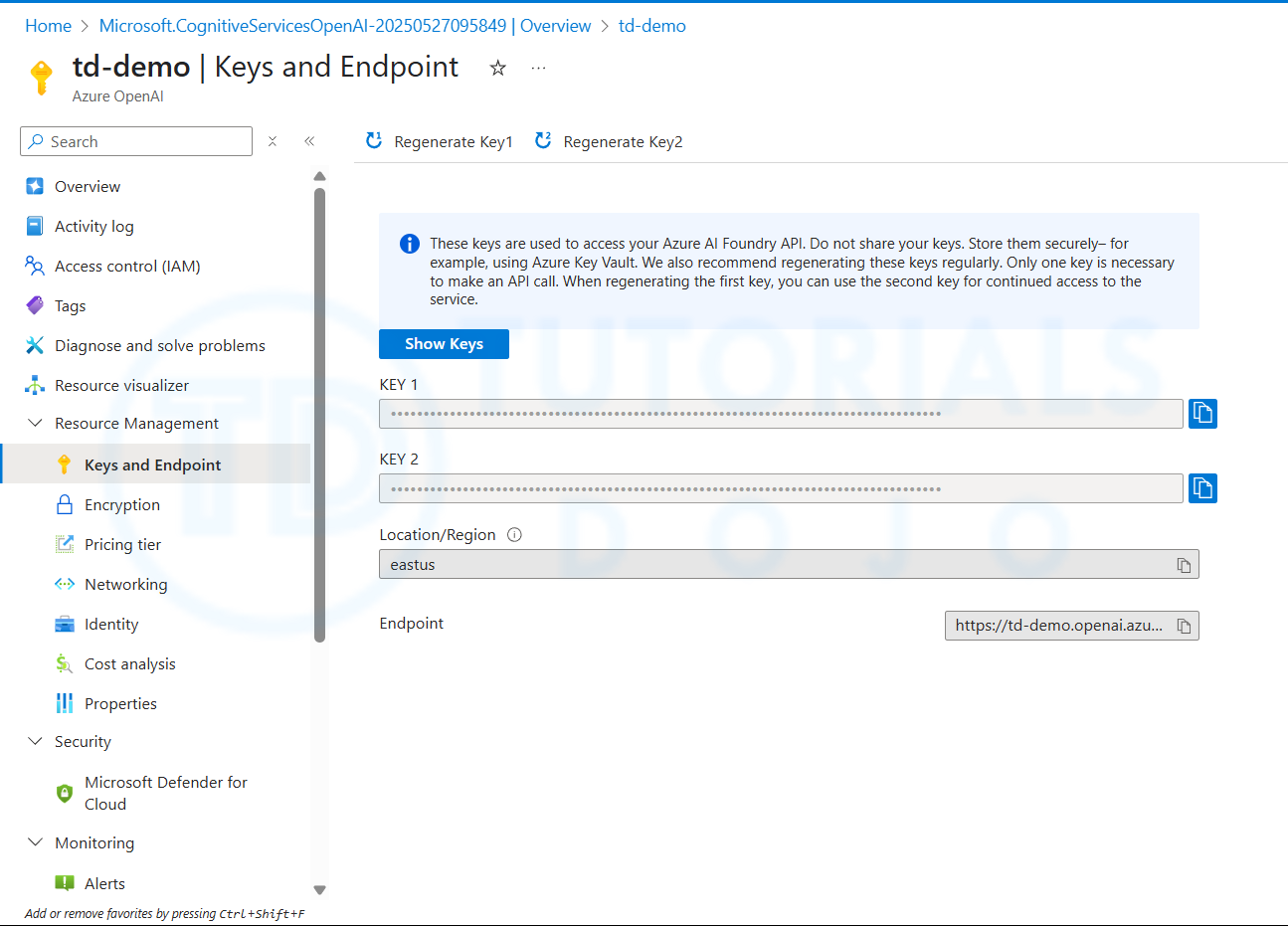Viewport: 1288px width, 927px height.
Task: Copy KEY 1 to clipboard
Action: (1202, 413)
